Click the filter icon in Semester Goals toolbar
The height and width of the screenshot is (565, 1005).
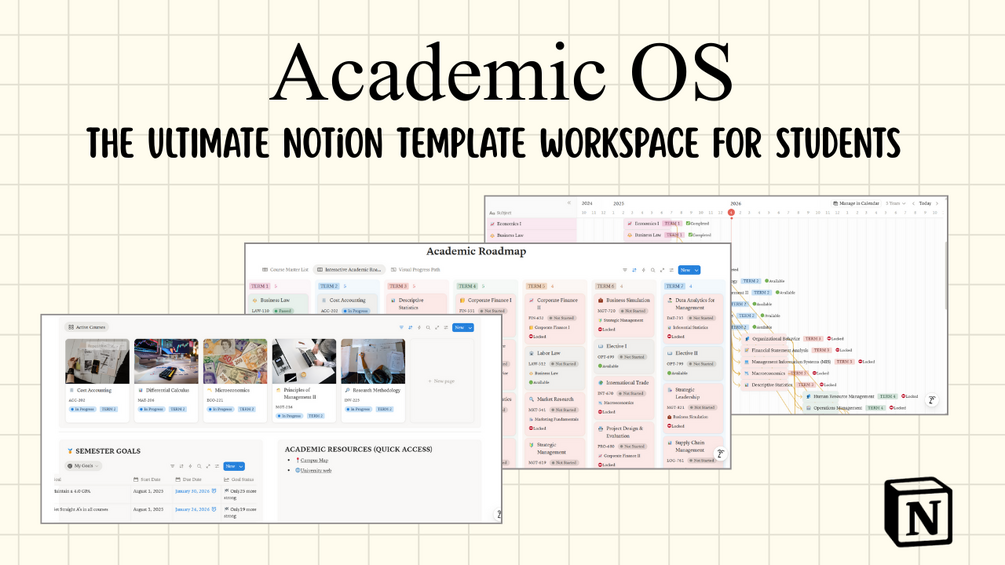pyautogui.click(x=172, y=466)
